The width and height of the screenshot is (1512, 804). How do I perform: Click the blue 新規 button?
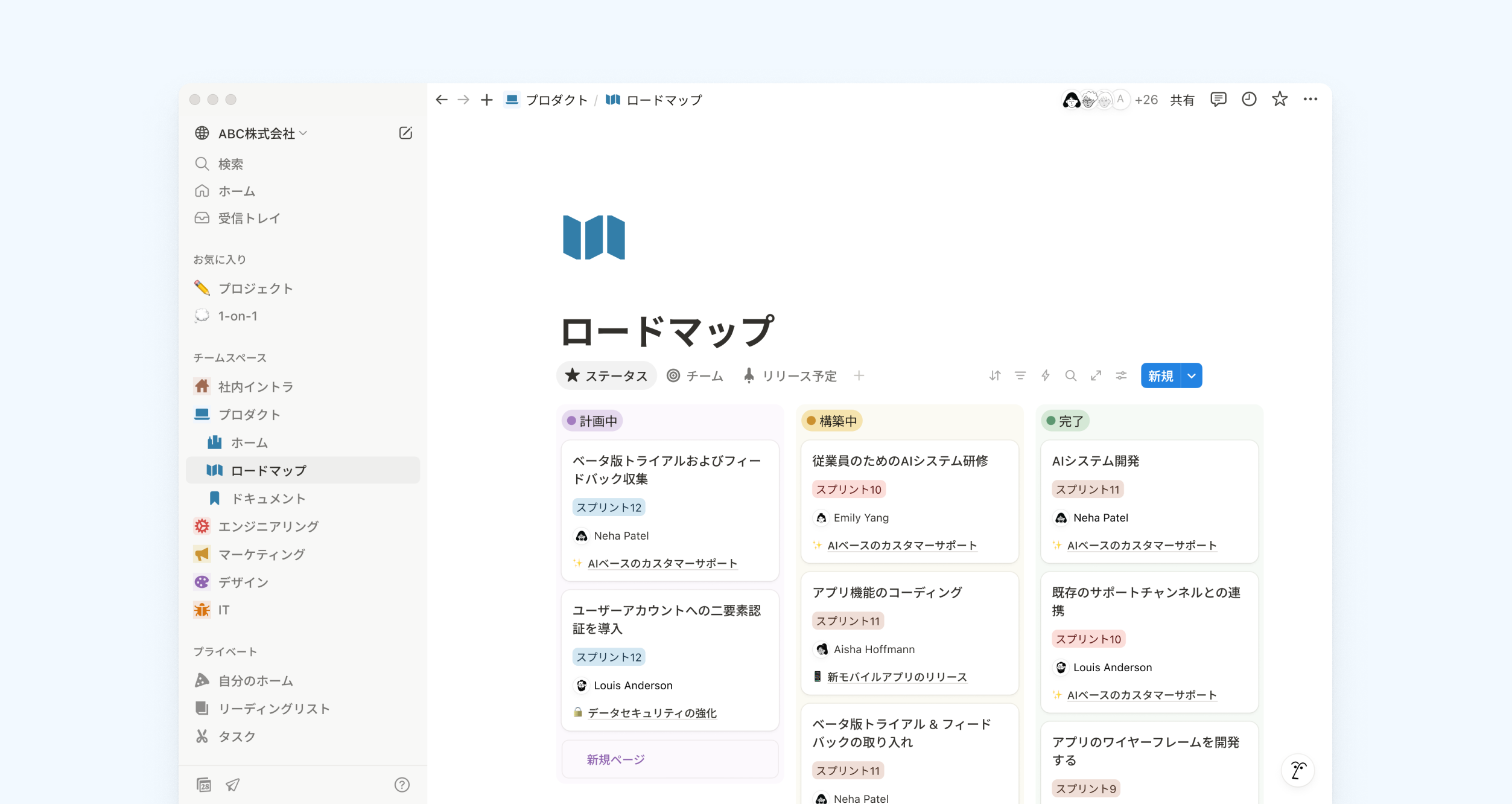pyautogui.click(x=1160, y=375)
